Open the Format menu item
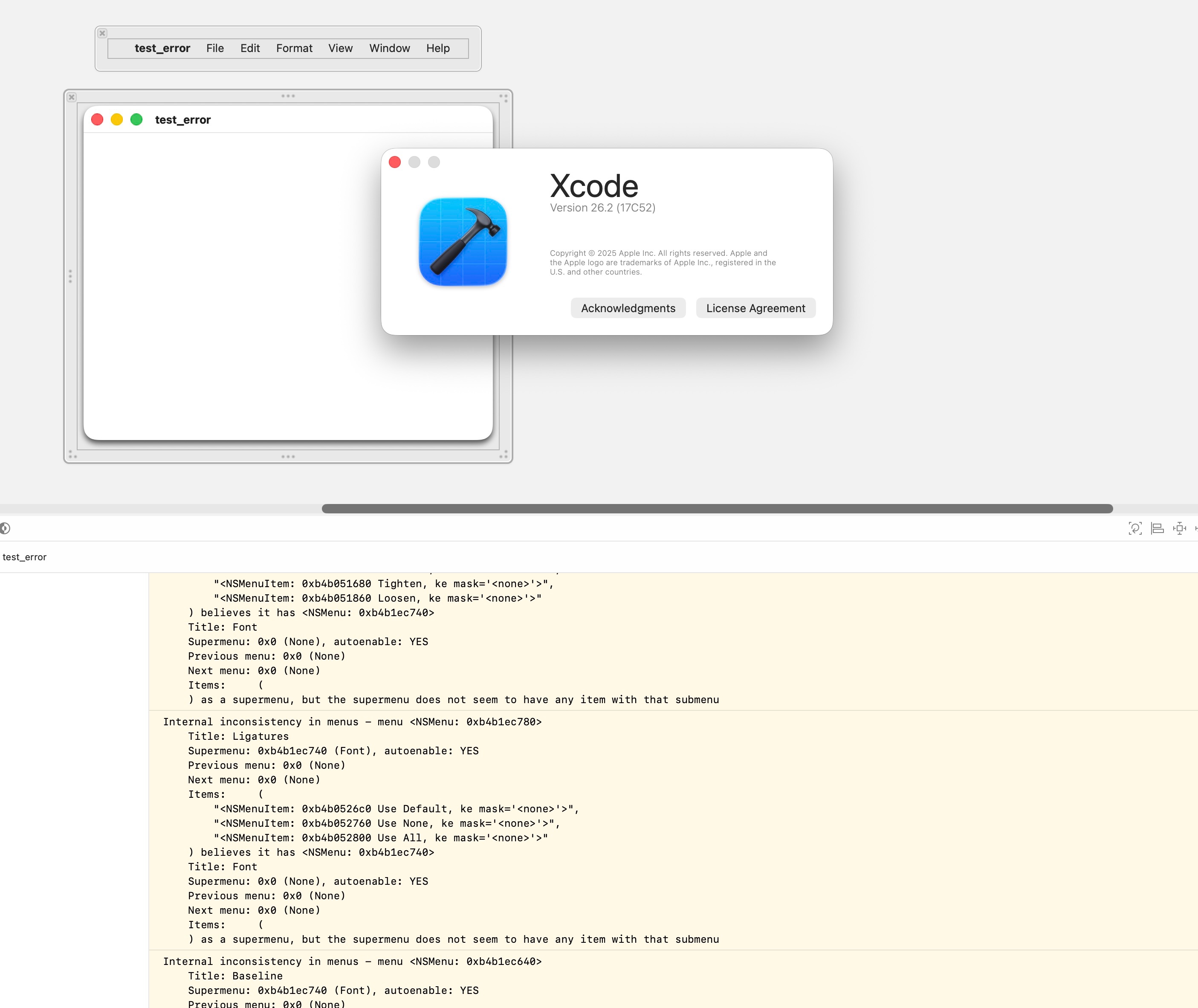This screenshot has height=1008, width=1198. coord(294,49)
